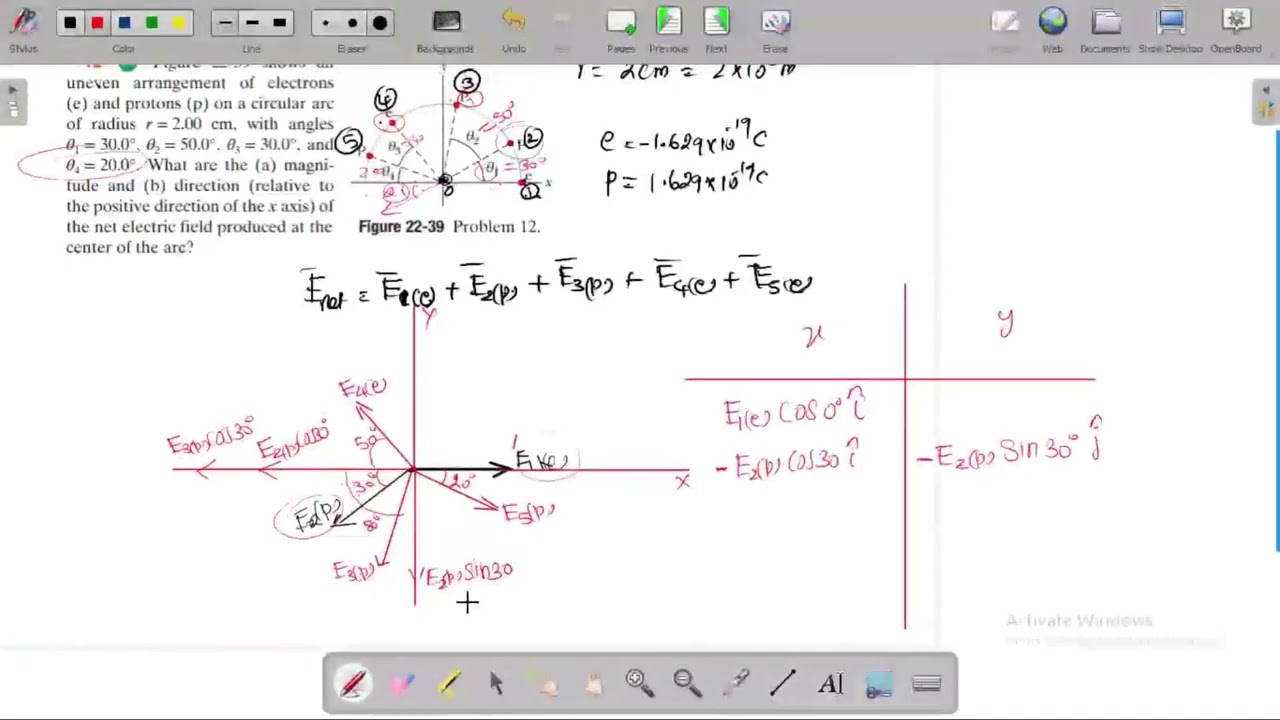Open the Erase page options

coord(775,28)
